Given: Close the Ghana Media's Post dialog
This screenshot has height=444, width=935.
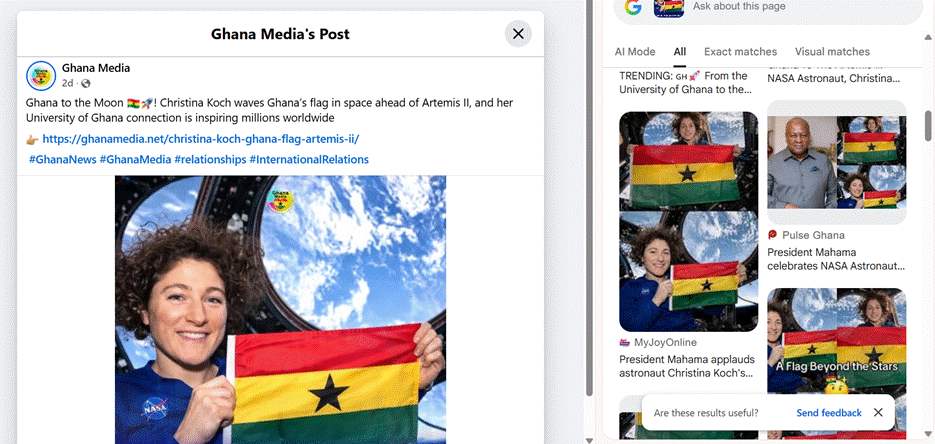Looking at the screenshot, I should 518,34.
